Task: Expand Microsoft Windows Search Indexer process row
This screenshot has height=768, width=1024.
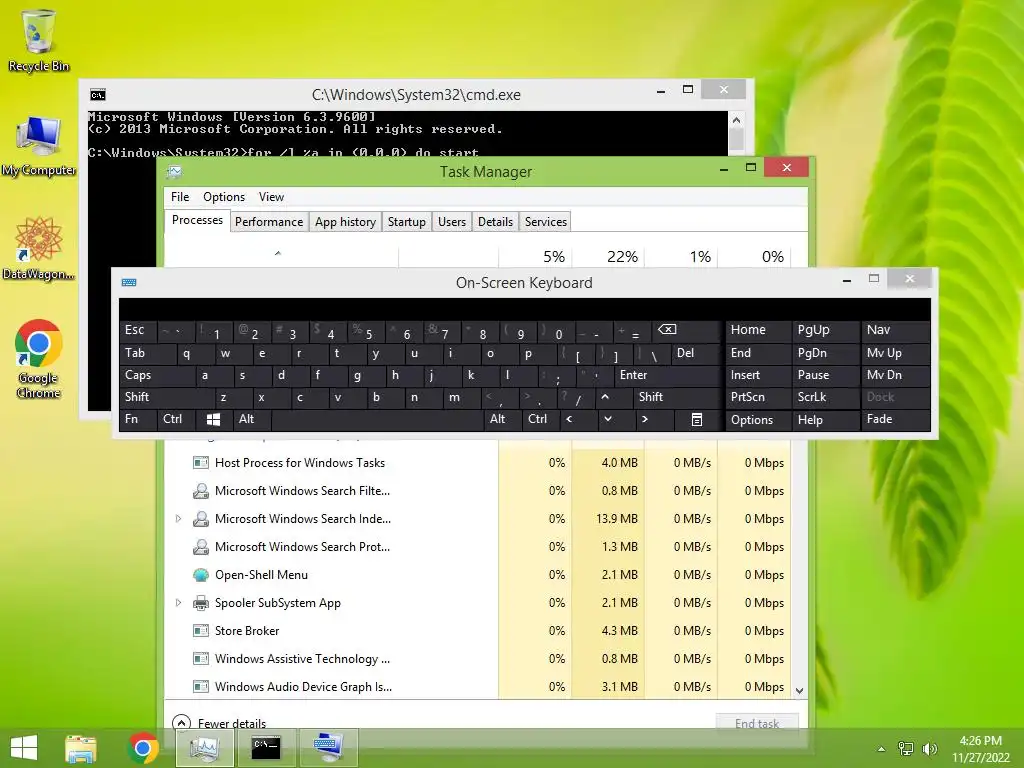Action: tap(178, 519)
